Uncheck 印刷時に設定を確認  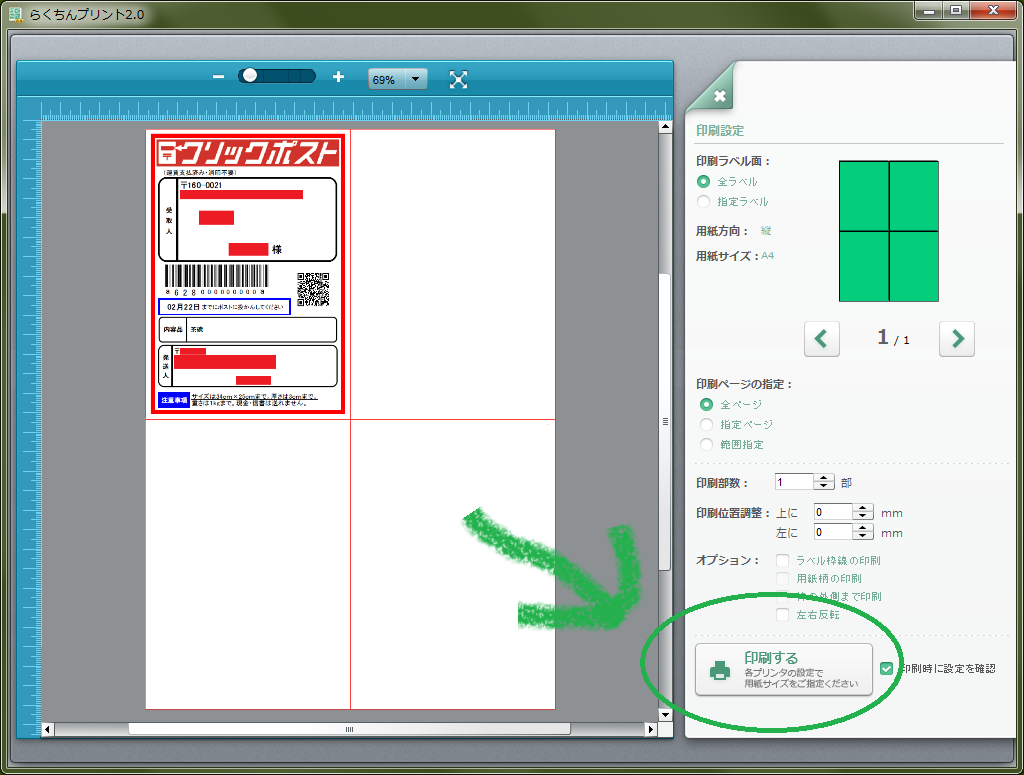[886, 669]
